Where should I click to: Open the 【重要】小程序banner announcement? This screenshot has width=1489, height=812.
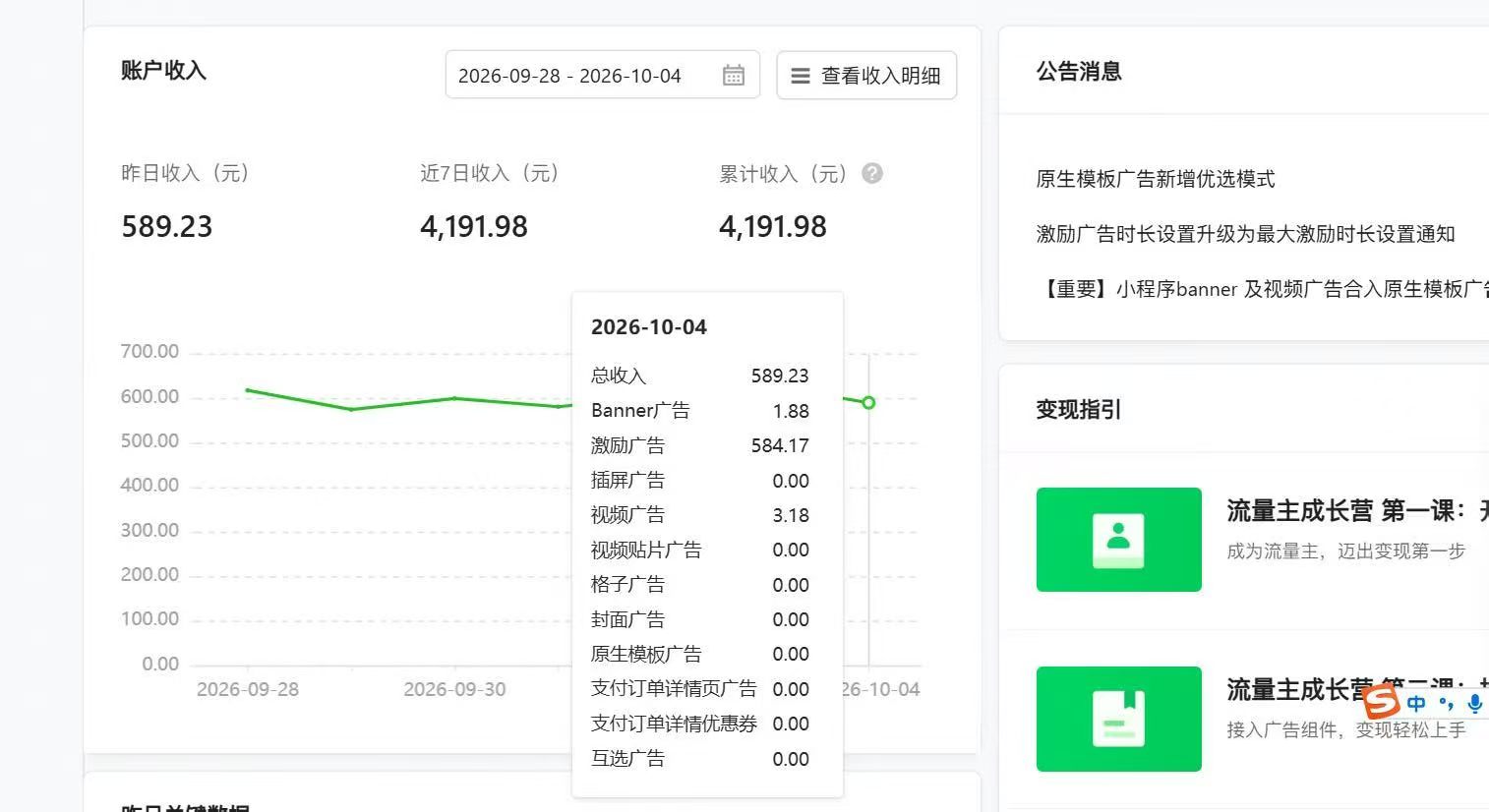[x=1263, y=289]
